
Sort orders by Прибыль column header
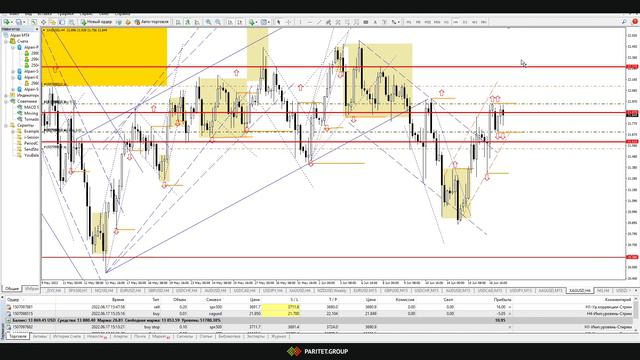tap(502, 300)
